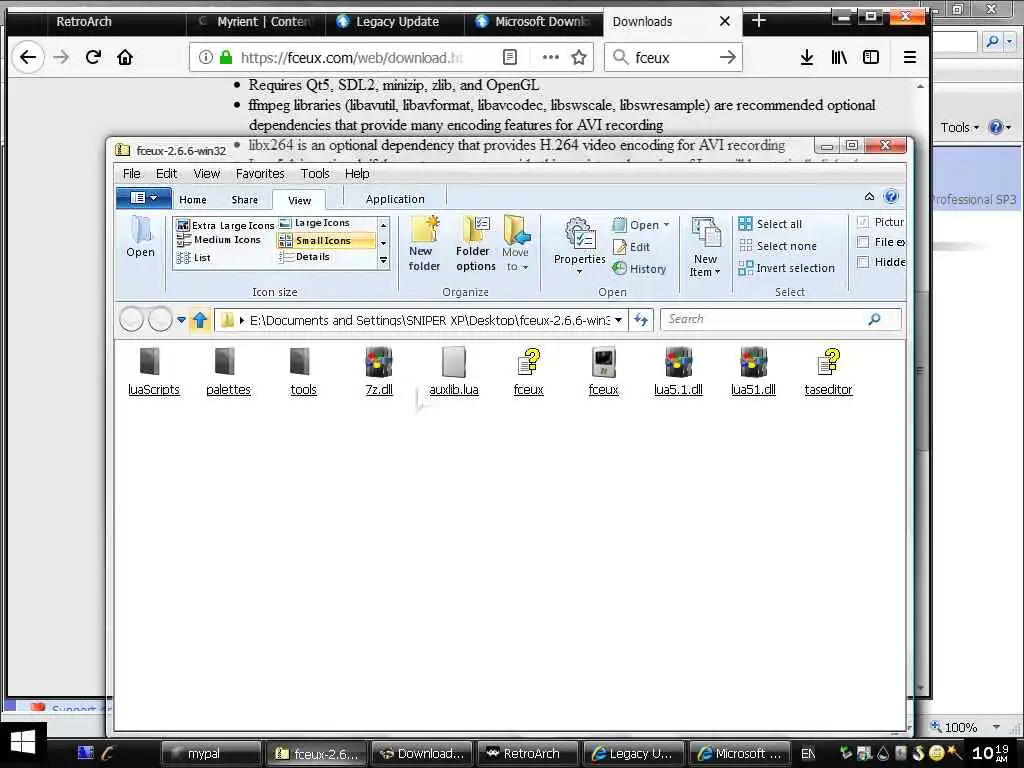Screen dimensions: 1024x768
Task: Choose Small Icons view
Action: pyautogui.click(x=326, y=240)
